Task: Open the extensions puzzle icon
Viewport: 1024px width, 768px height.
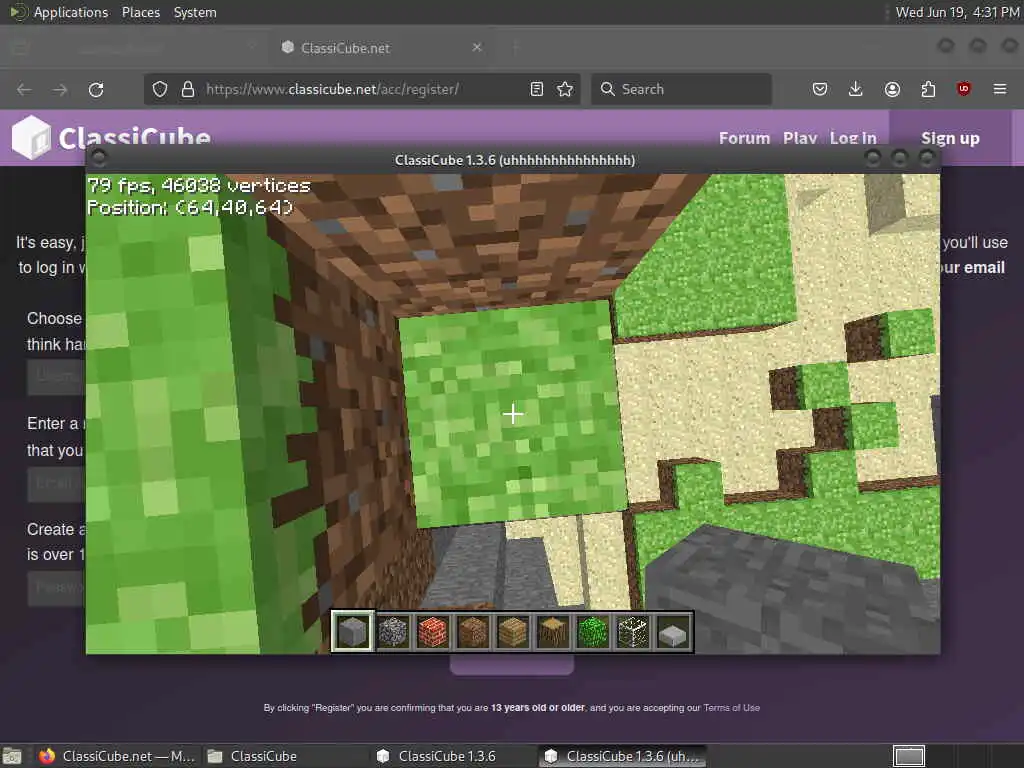Action: tap(928, 89)
